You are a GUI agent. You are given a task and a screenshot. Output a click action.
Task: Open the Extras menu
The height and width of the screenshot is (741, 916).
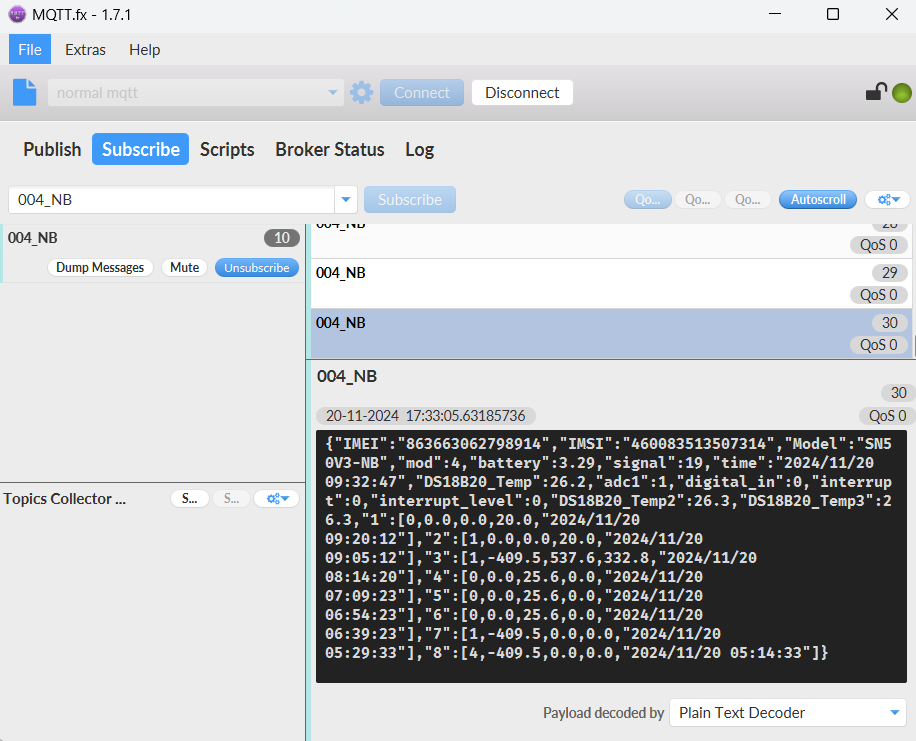coord(85,50)
